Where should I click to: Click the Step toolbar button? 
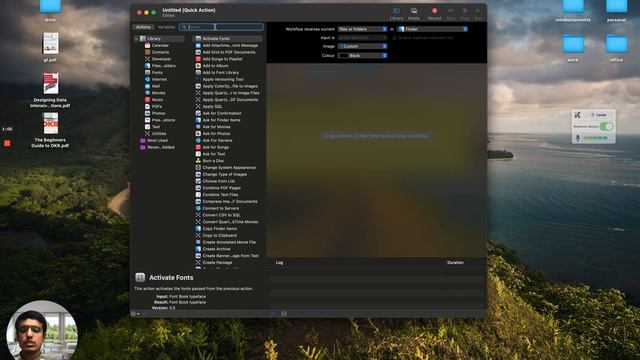pos(451,13)
